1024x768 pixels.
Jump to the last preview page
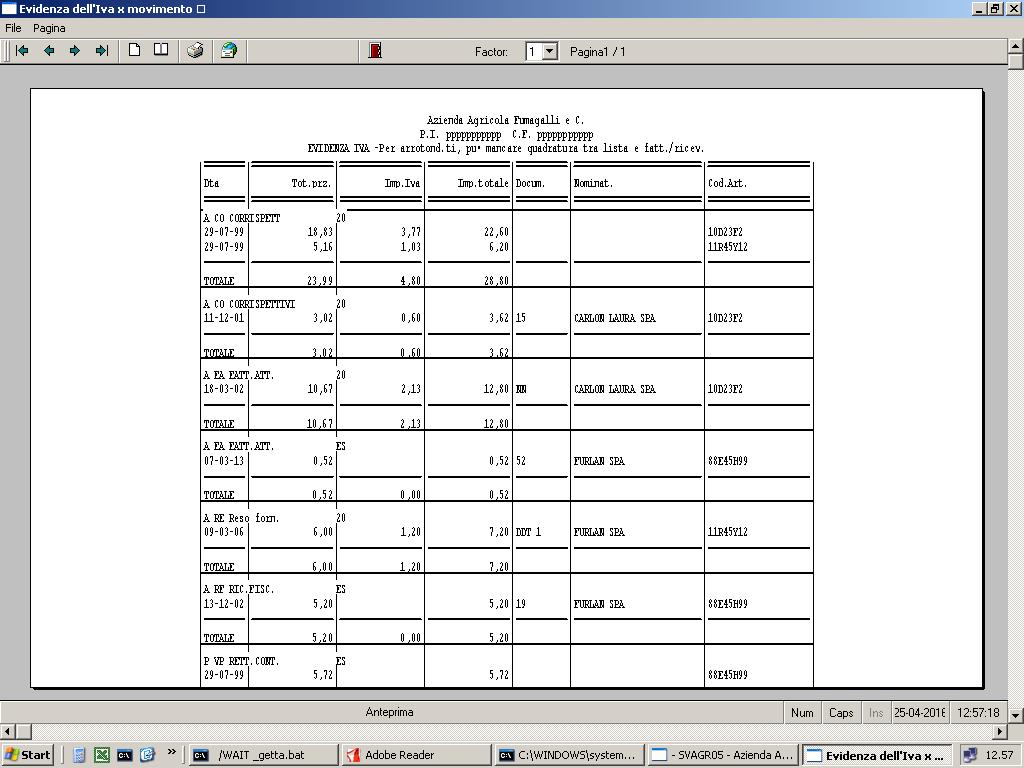coord(102,51)
